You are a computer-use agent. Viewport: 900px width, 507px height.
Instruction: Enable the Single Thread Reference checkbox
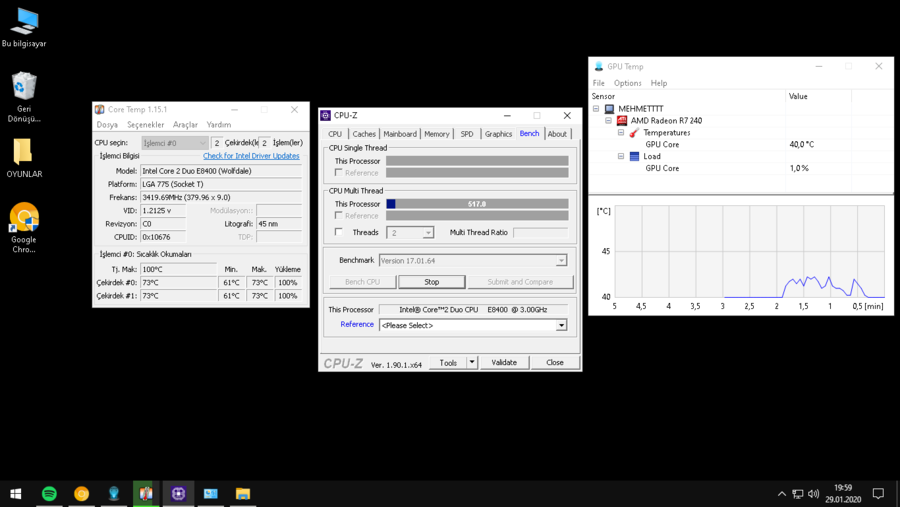click(x=339, y=172)
